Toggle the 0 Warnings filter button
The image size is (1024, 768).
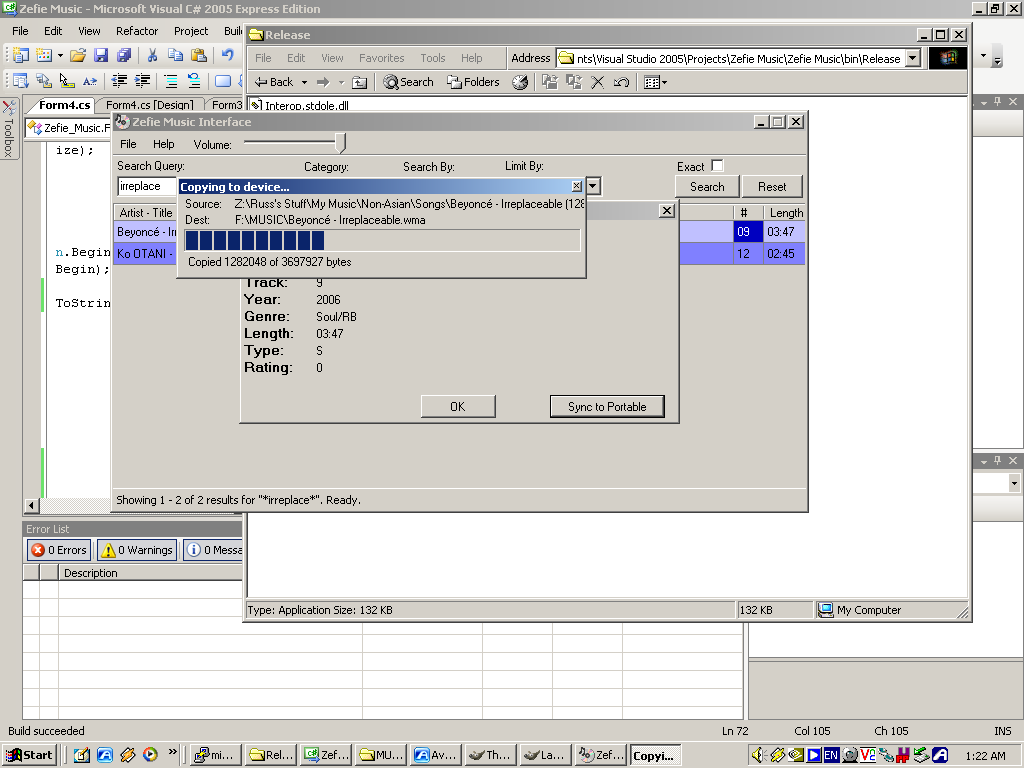click(x=137, y=550)
